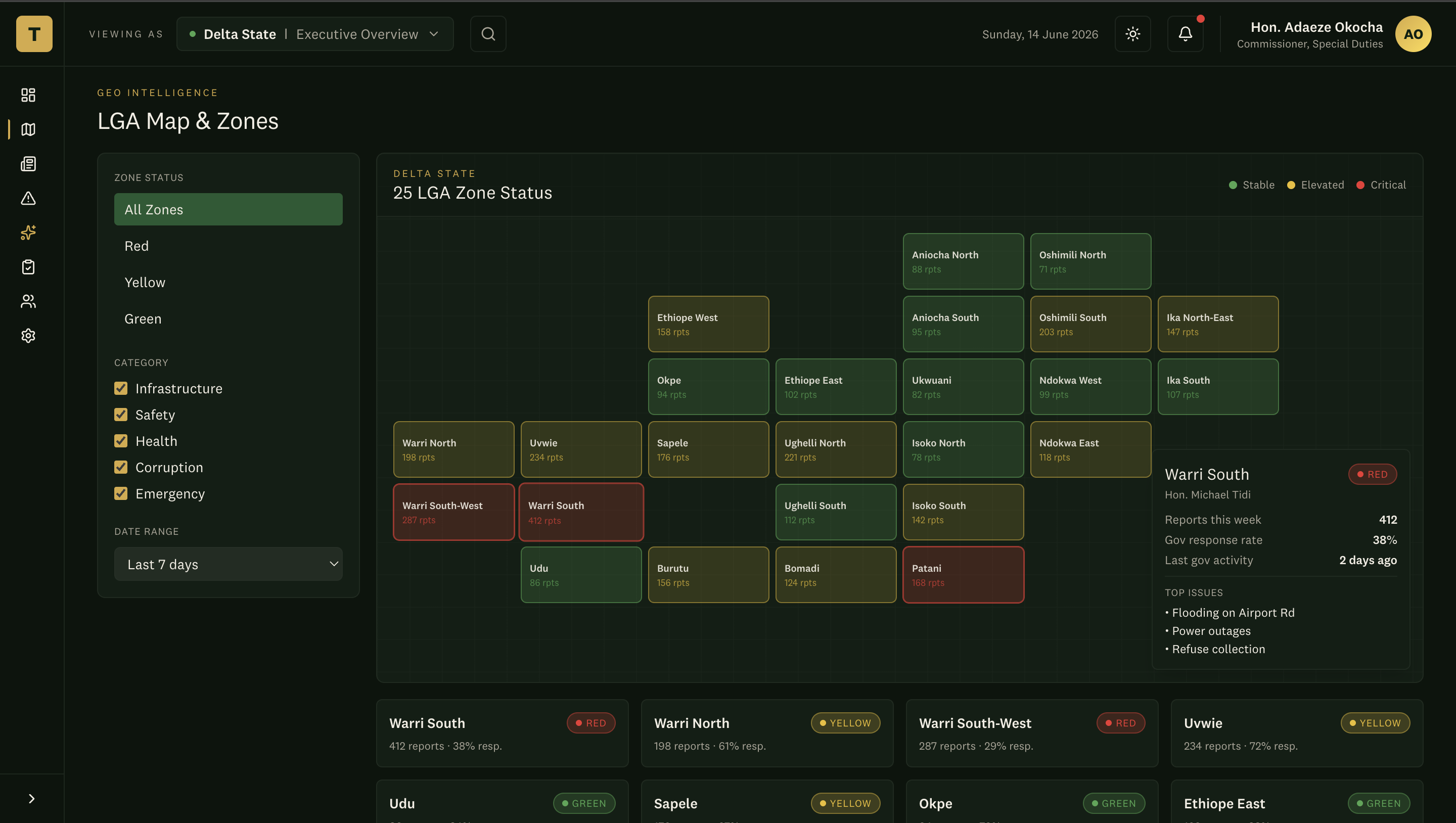Select the Aniocha North map tile

[963, 261]
